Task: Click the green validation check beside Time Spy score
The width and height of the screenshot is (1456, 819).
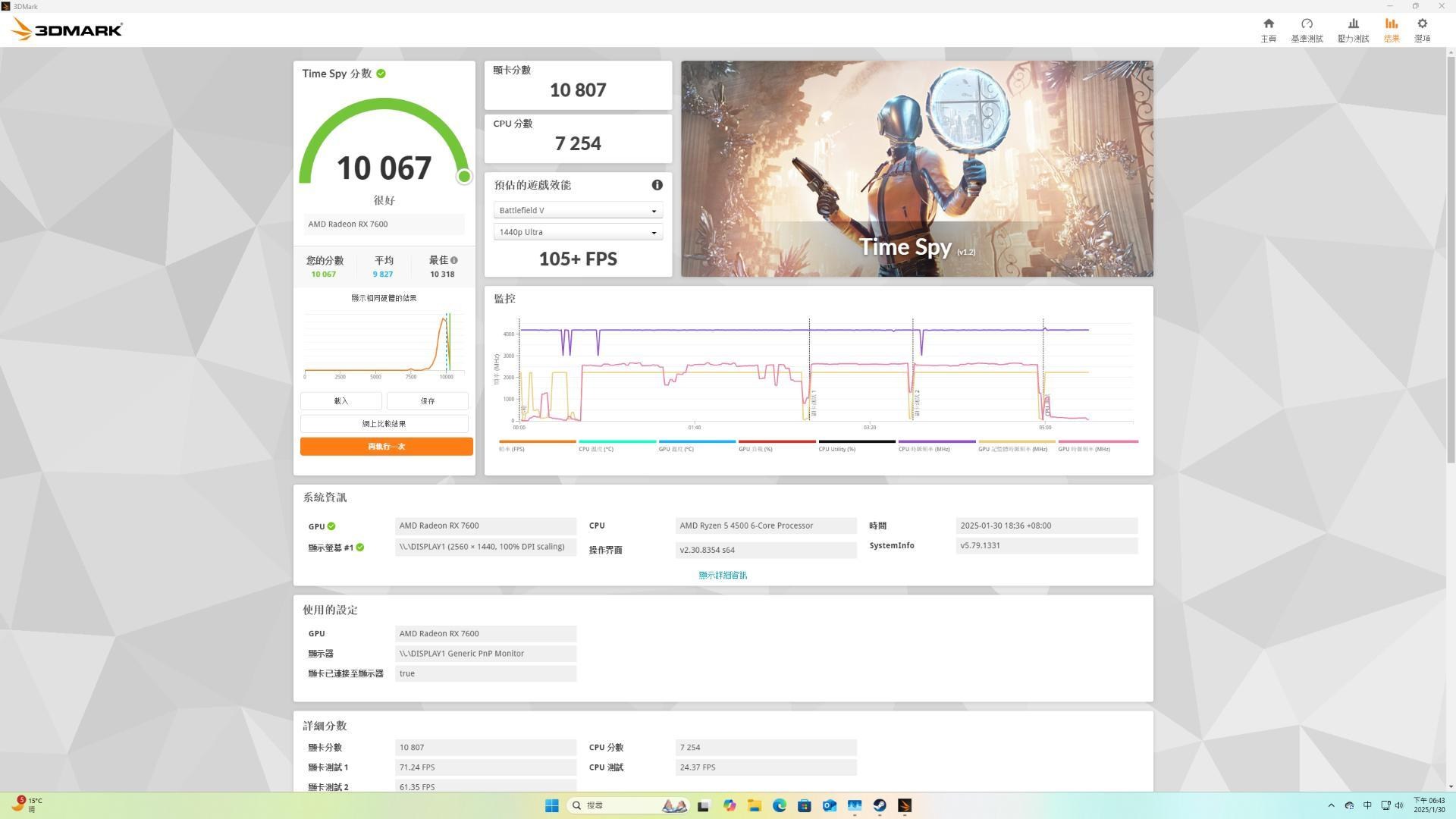Action: 381,74
